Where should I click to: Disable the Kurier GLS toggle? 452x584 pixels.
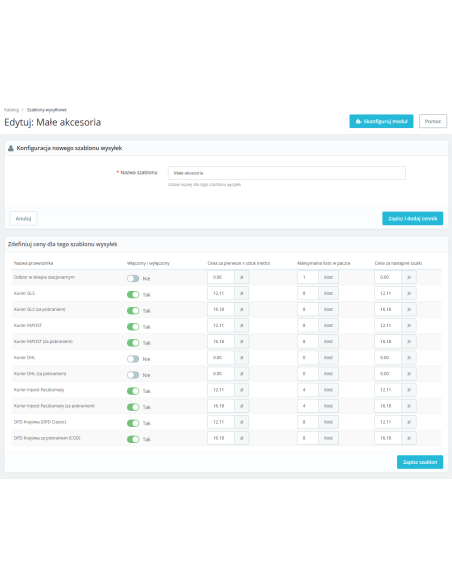pos(133,295)
